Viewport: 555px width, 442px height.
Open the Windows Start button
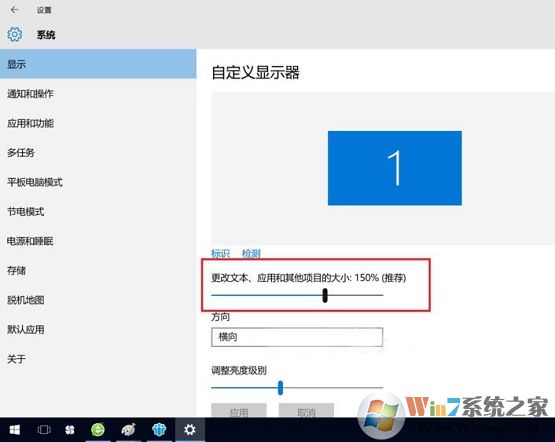(15, 430)
